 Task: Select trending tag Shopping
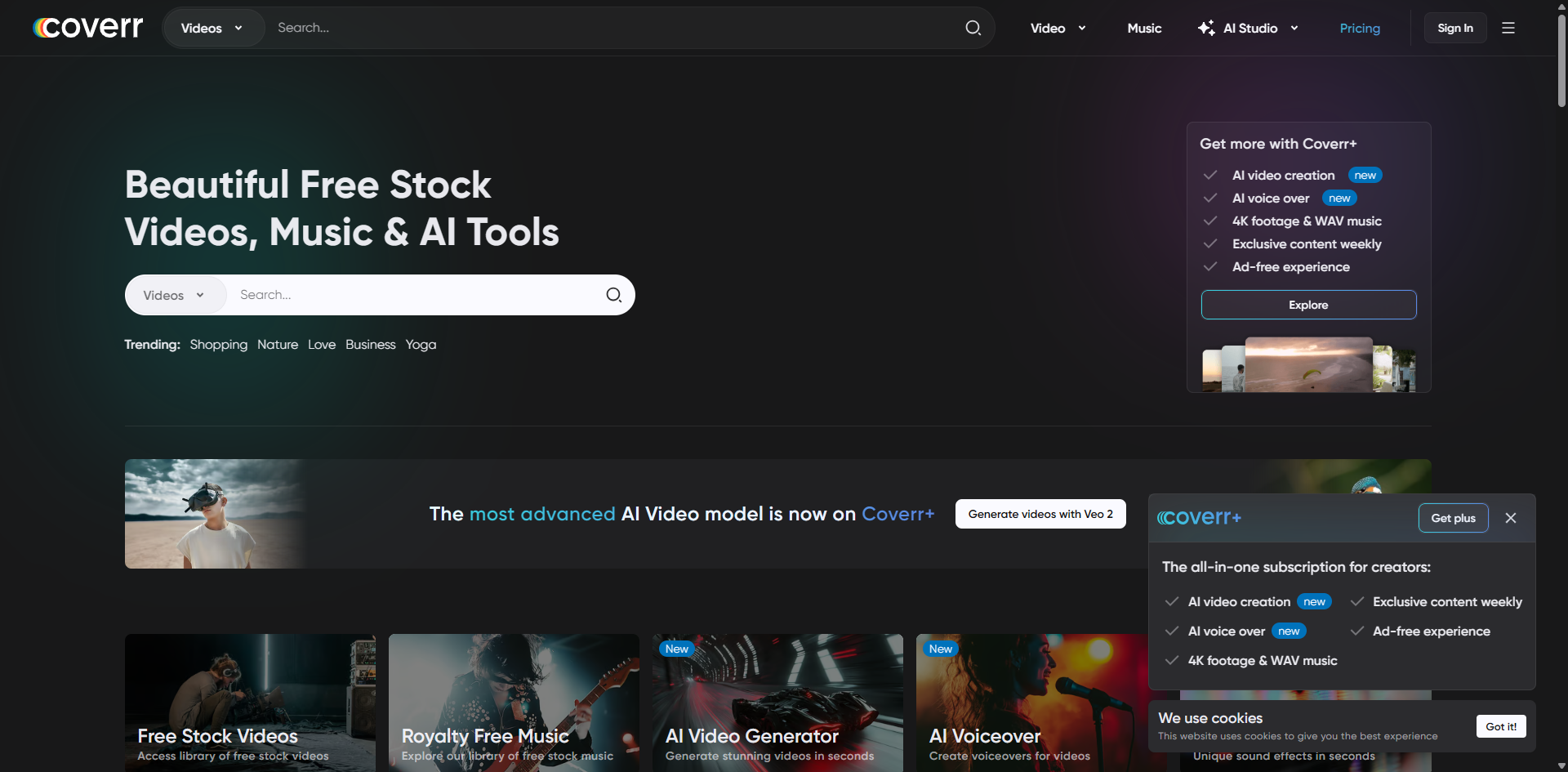(219, 345)
